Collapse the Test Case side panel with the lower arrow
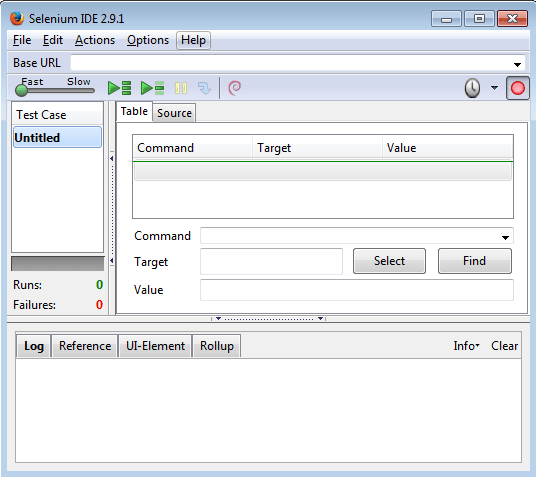536x477 pixels. (x=111, y=261)
